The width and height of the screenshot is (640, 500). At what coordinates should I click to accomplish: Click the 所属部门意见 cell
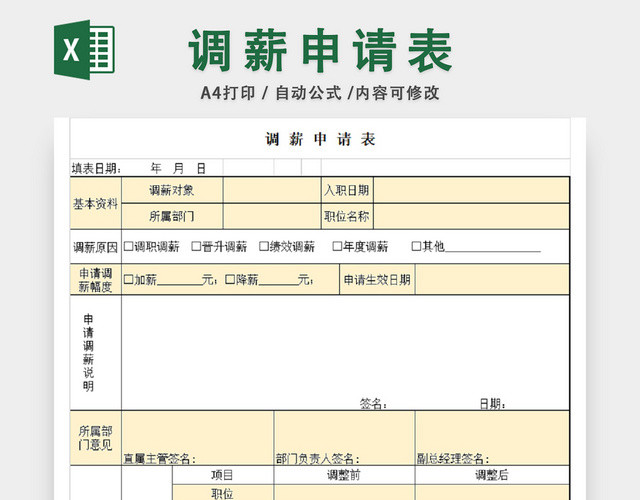tap(96, 438)
